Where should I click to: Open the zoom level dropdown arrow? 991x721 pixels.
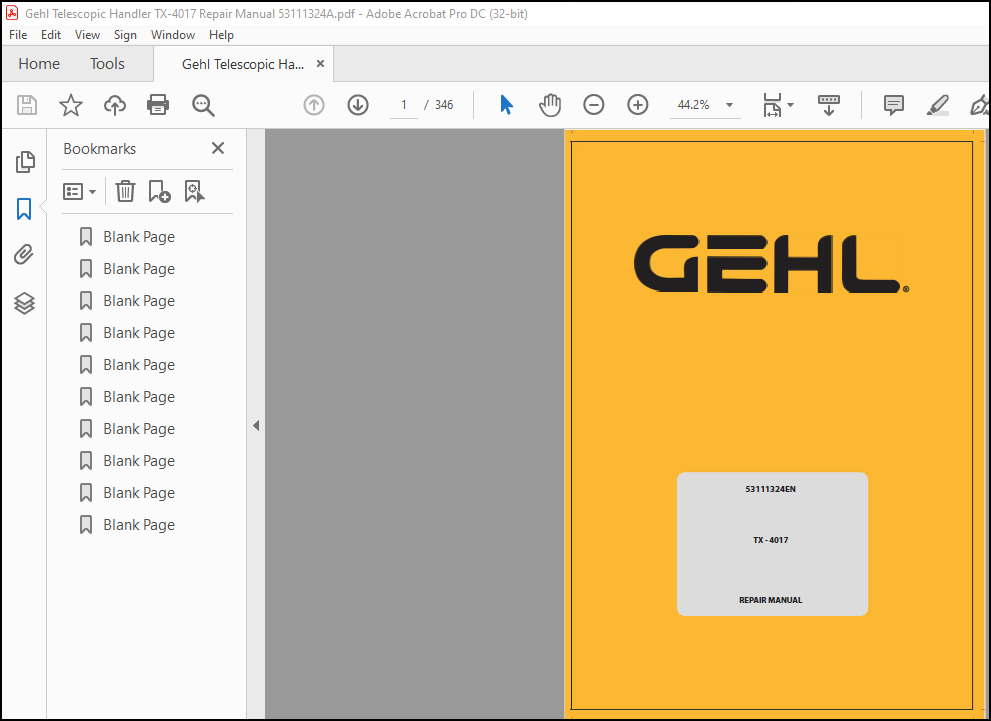point(729,105)
